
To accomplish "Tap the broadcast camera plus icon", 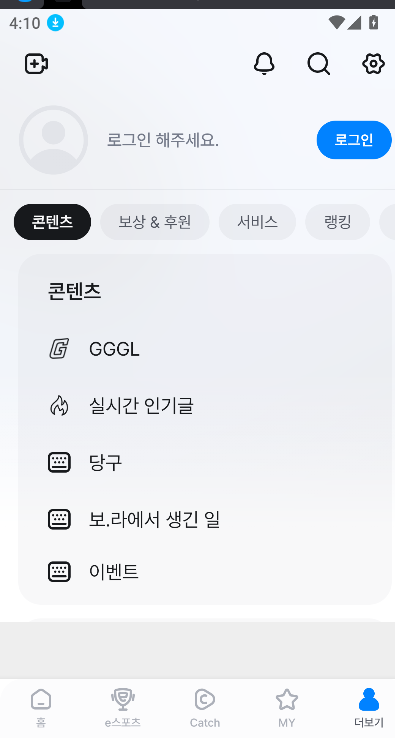I will pyautogui.click(x=37, y=64).
